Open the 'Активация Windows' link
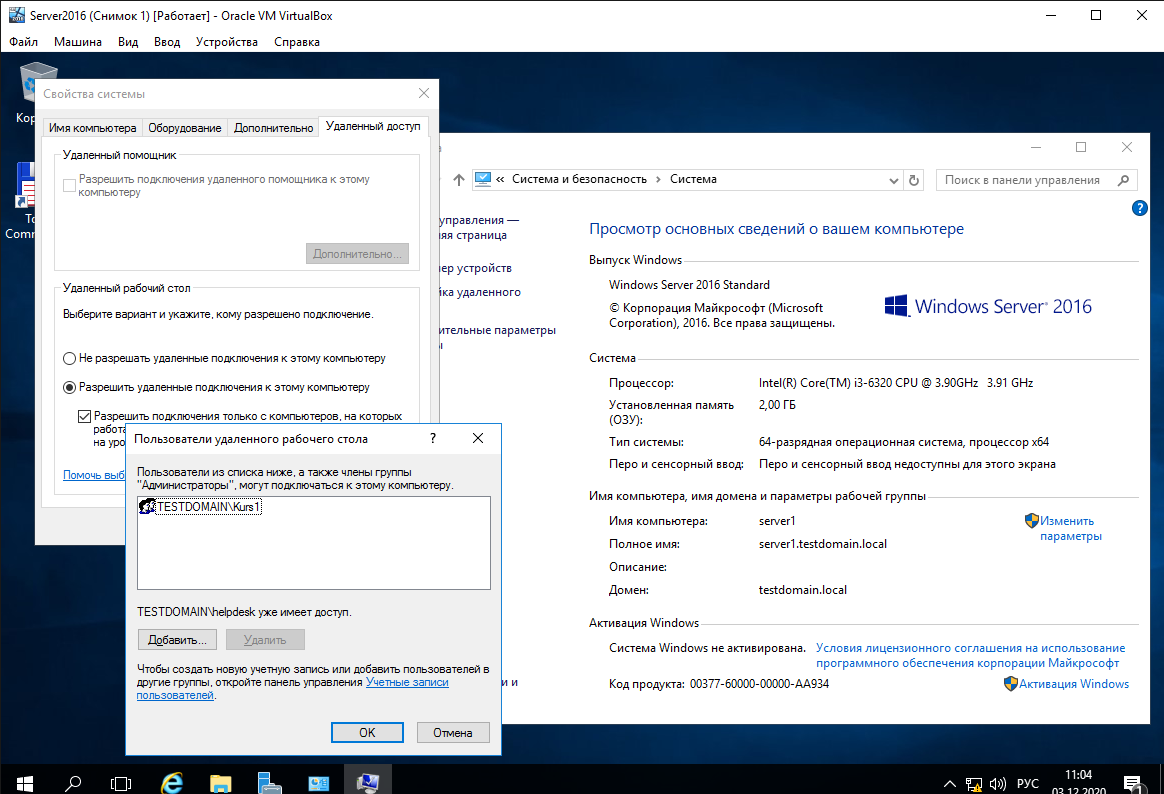The height and width of the screenshot is (794, 1164). pyautogui.click(x=1075, y=684)
